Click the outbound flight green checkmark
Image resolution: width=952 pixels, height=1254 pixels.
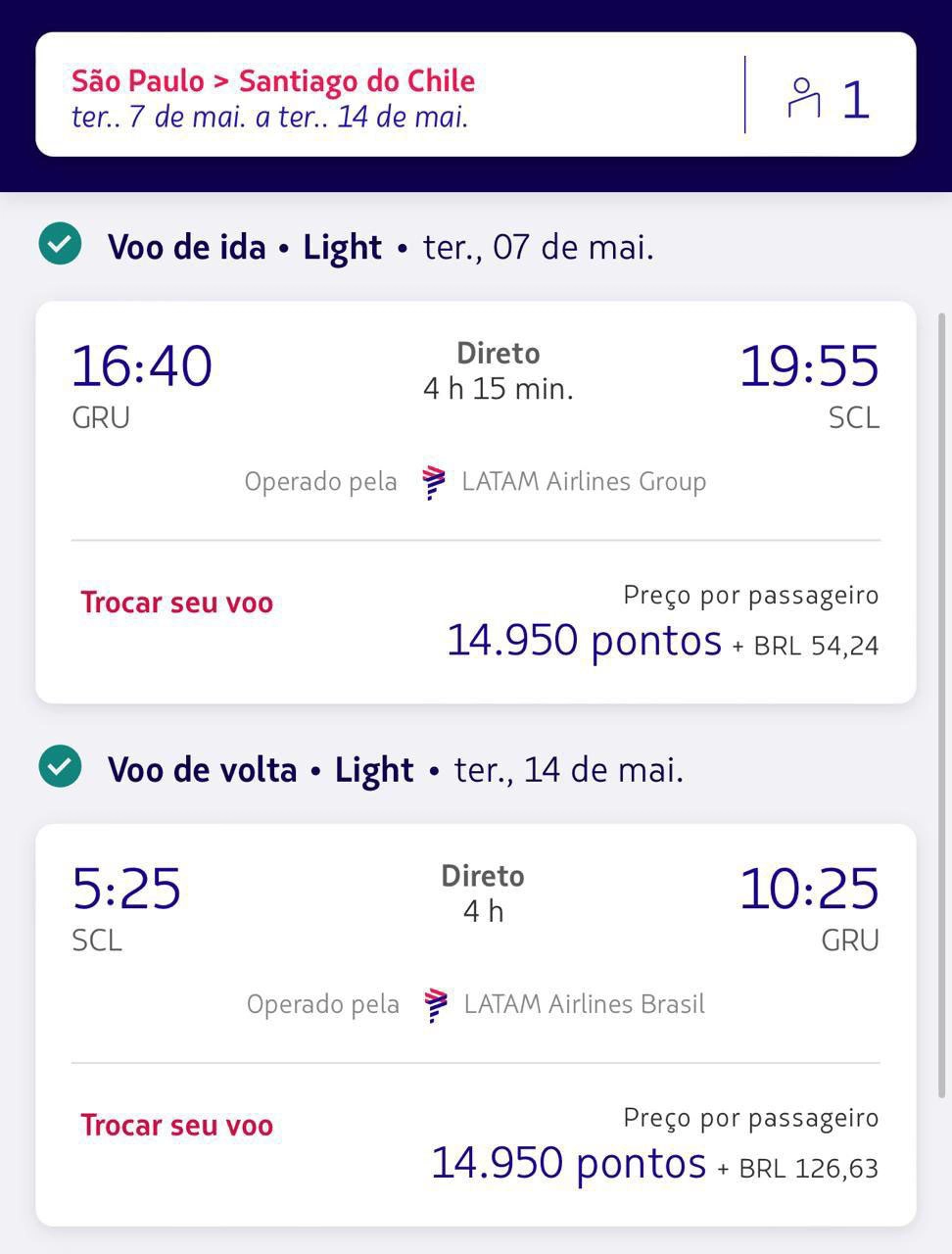(x=60, y=244)
